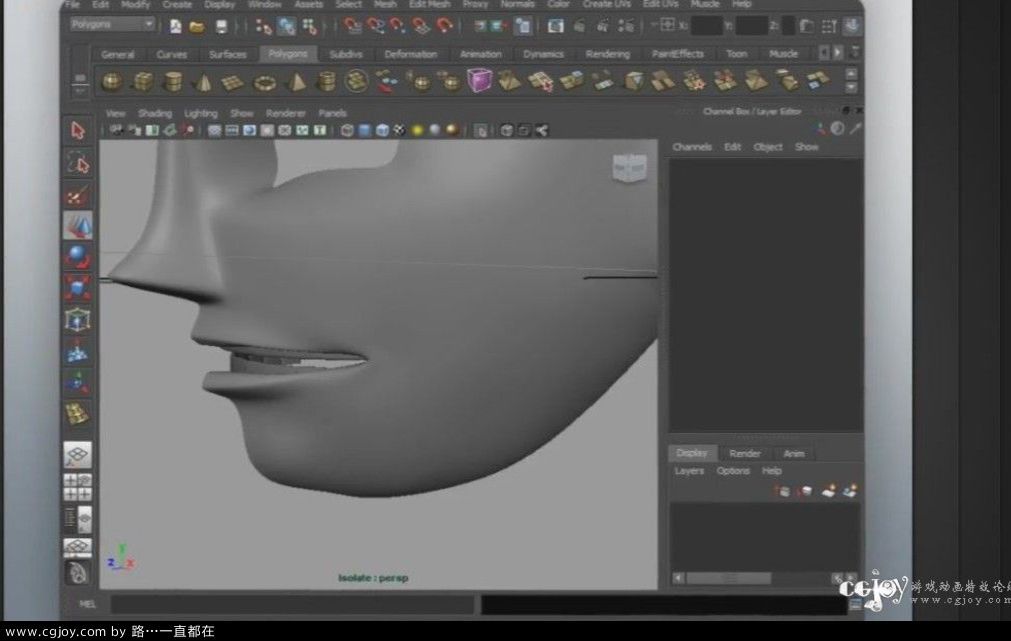Open the Polygons menu set dropdown
The width and height of the screenshot is (1011, 641).
(110, 22)
